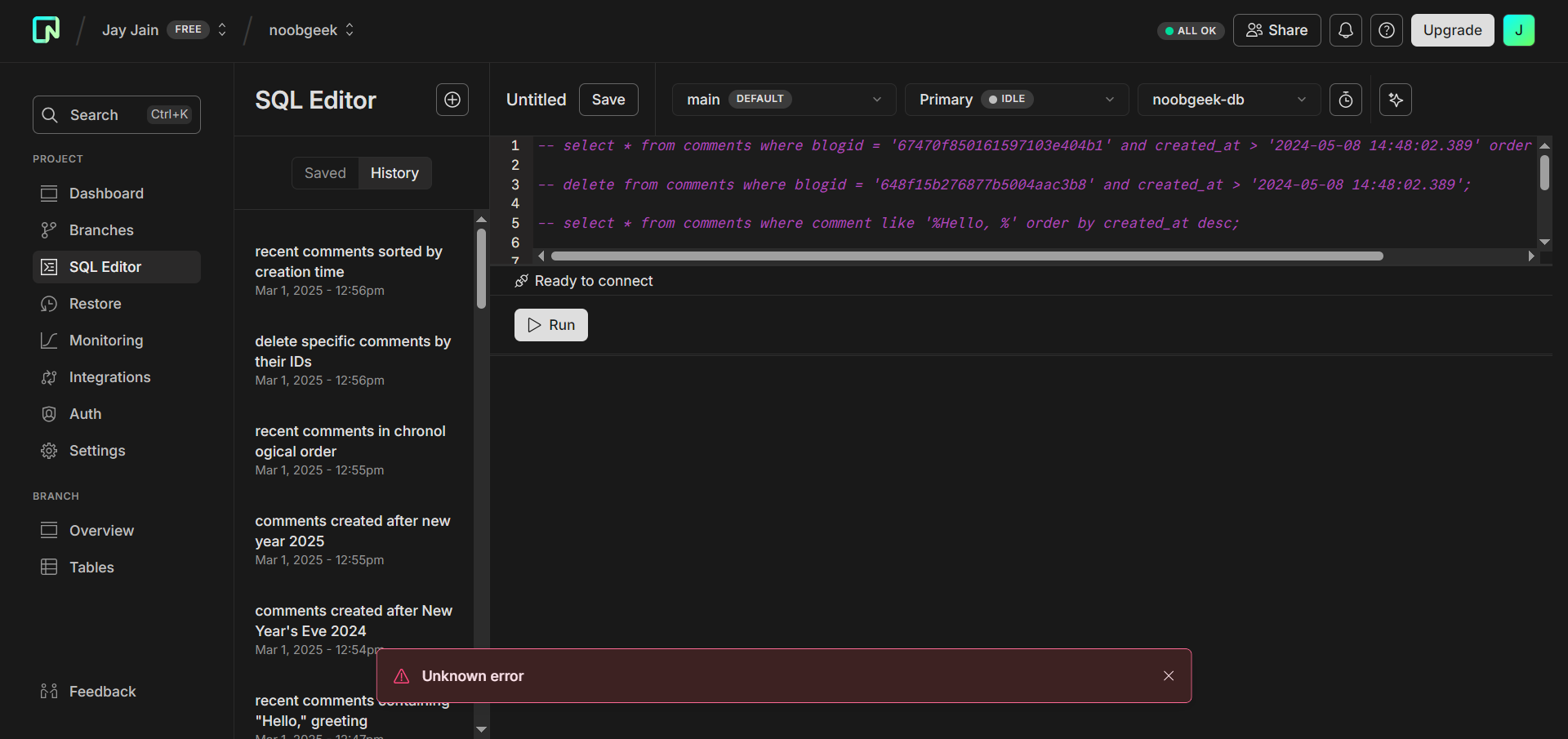Open the AI assistant sparkles icon

coord(1395,100)
